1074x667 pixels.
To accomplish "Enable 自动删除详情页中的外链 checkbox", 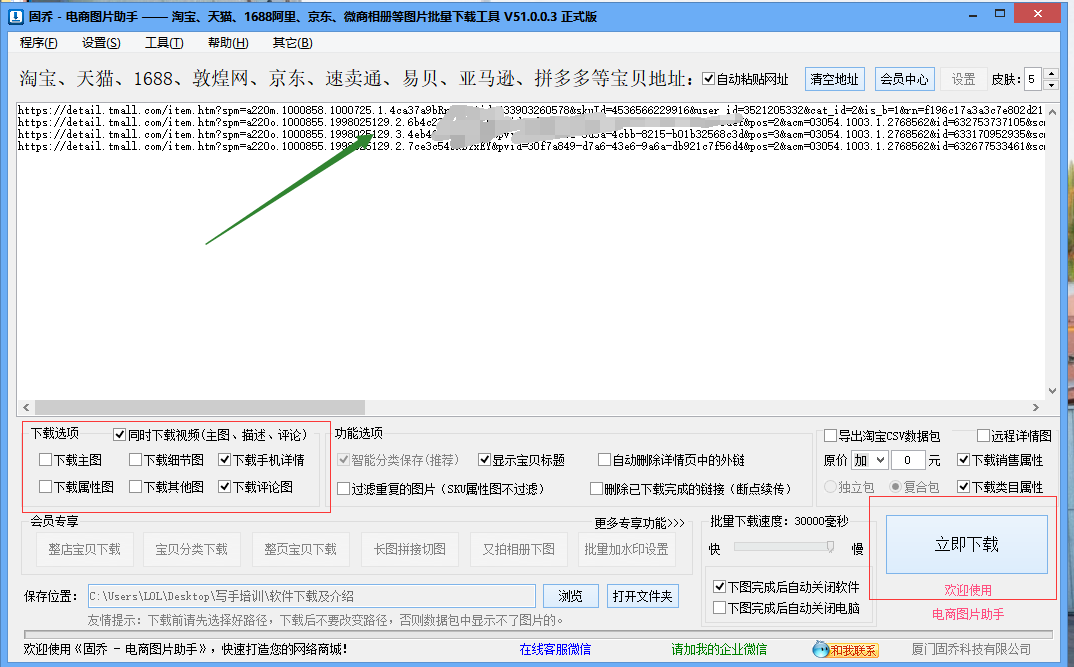I will tap(604, 460).
